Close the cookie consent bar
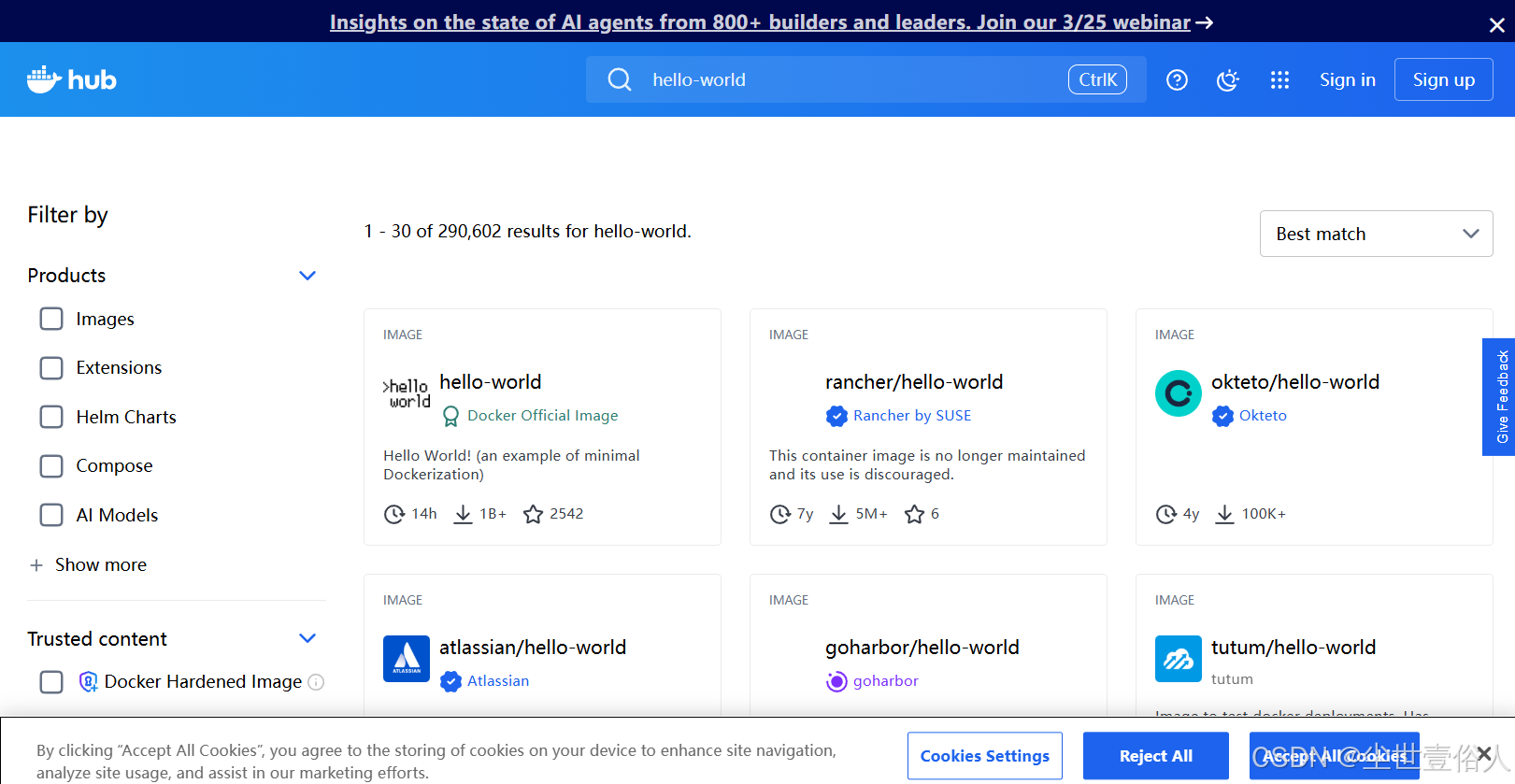This screenshot has height=784, width=1515. 1484,753
